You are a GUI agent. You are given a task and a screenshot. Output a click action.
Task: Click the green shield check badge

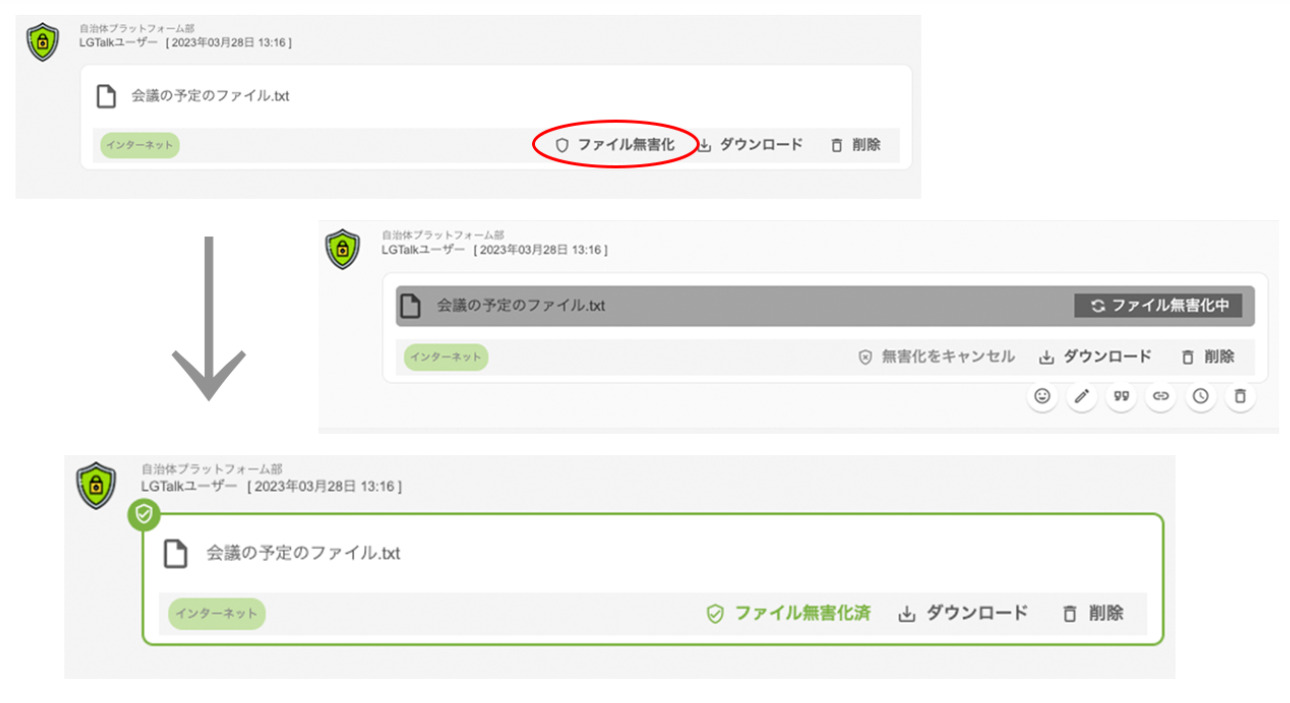[144, 514]
